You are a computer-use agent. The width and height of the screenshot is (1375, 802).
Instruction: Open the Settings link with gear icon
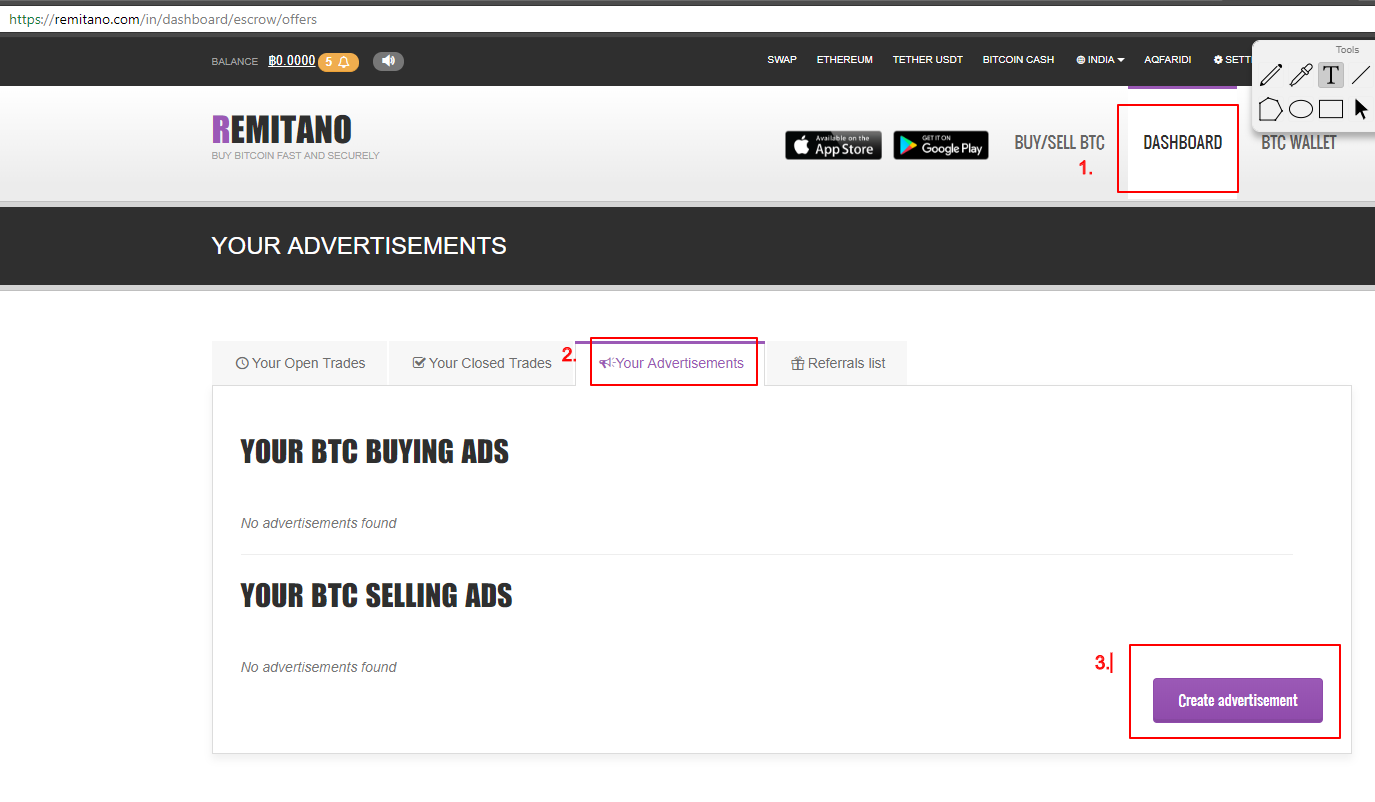[x=1233, y=60]
